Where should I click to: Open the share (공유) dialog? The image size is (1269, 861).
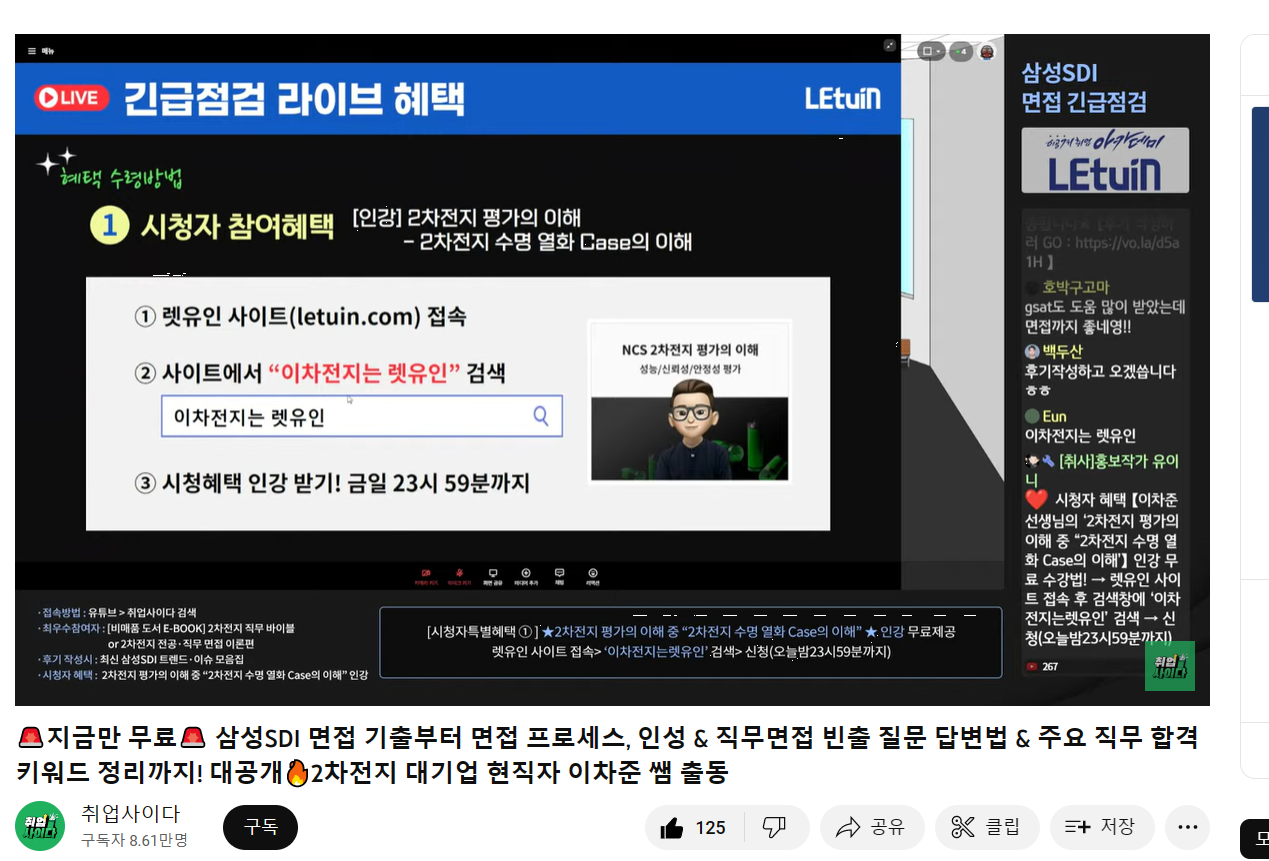tap(869, 827)
